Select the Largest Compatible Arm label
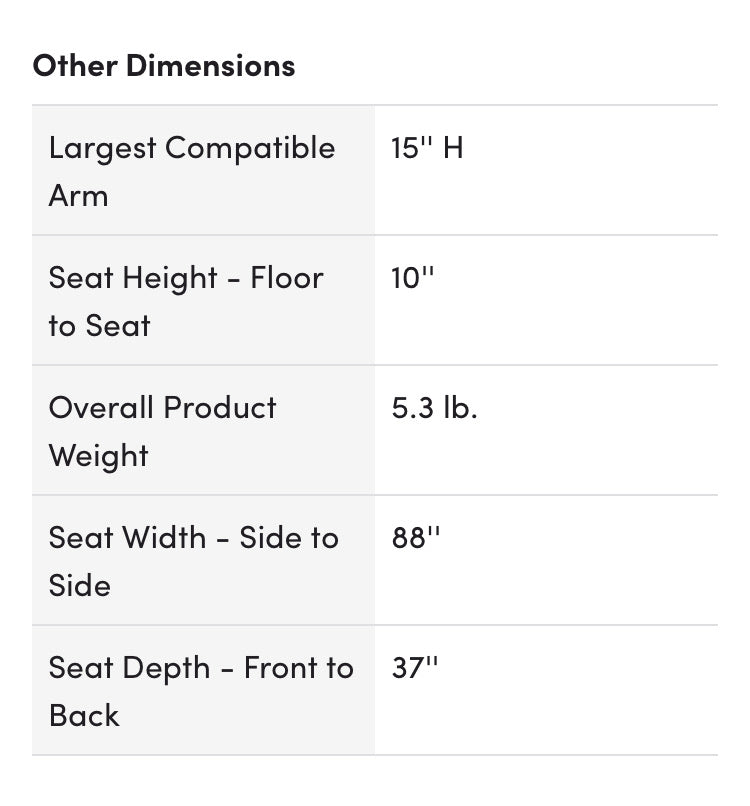Screen dimensions: 750x806 click(x=192, y=172)
